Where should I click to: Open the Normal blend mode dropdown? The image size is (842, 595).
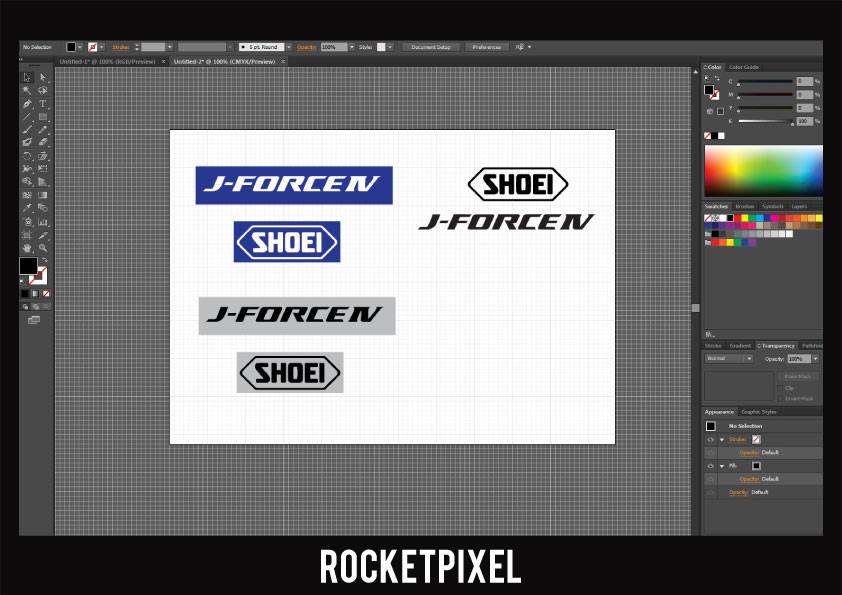[x=729, y=358]
